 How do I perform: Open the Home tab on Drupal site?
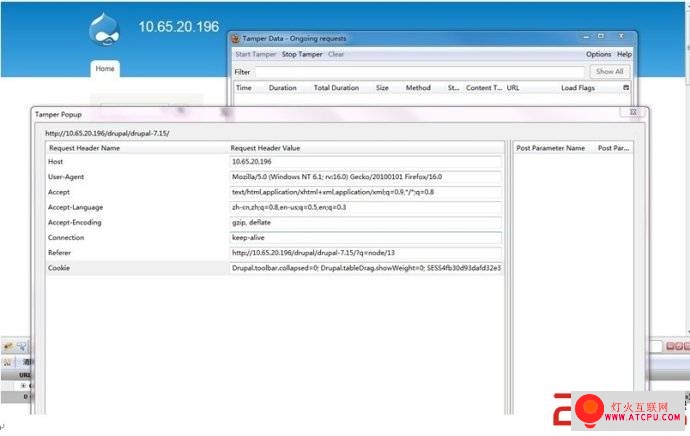pos(105,69)
